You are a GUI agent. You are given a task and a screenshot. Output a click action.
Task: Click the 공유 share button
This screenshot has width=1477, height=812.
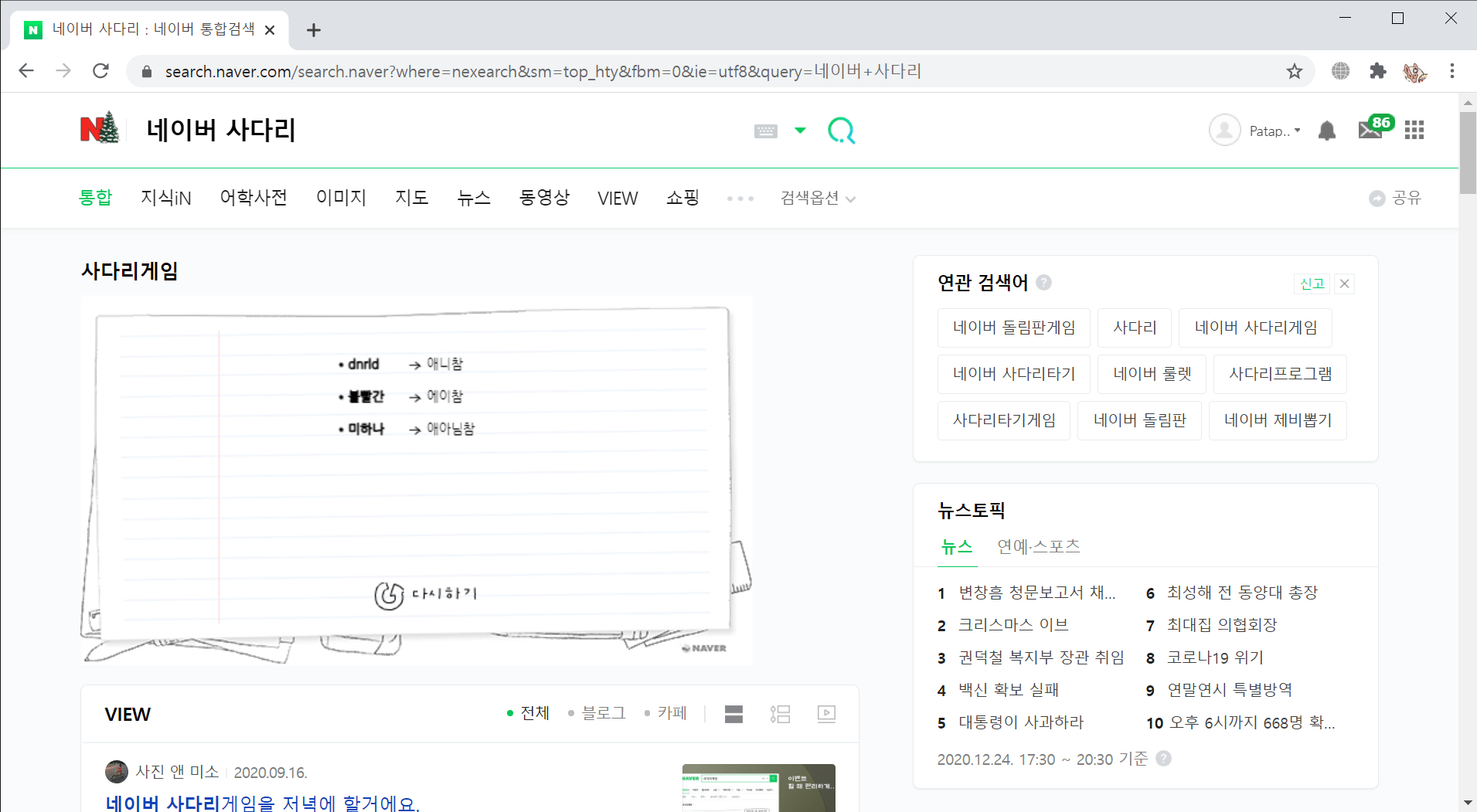coord(1395,199)
